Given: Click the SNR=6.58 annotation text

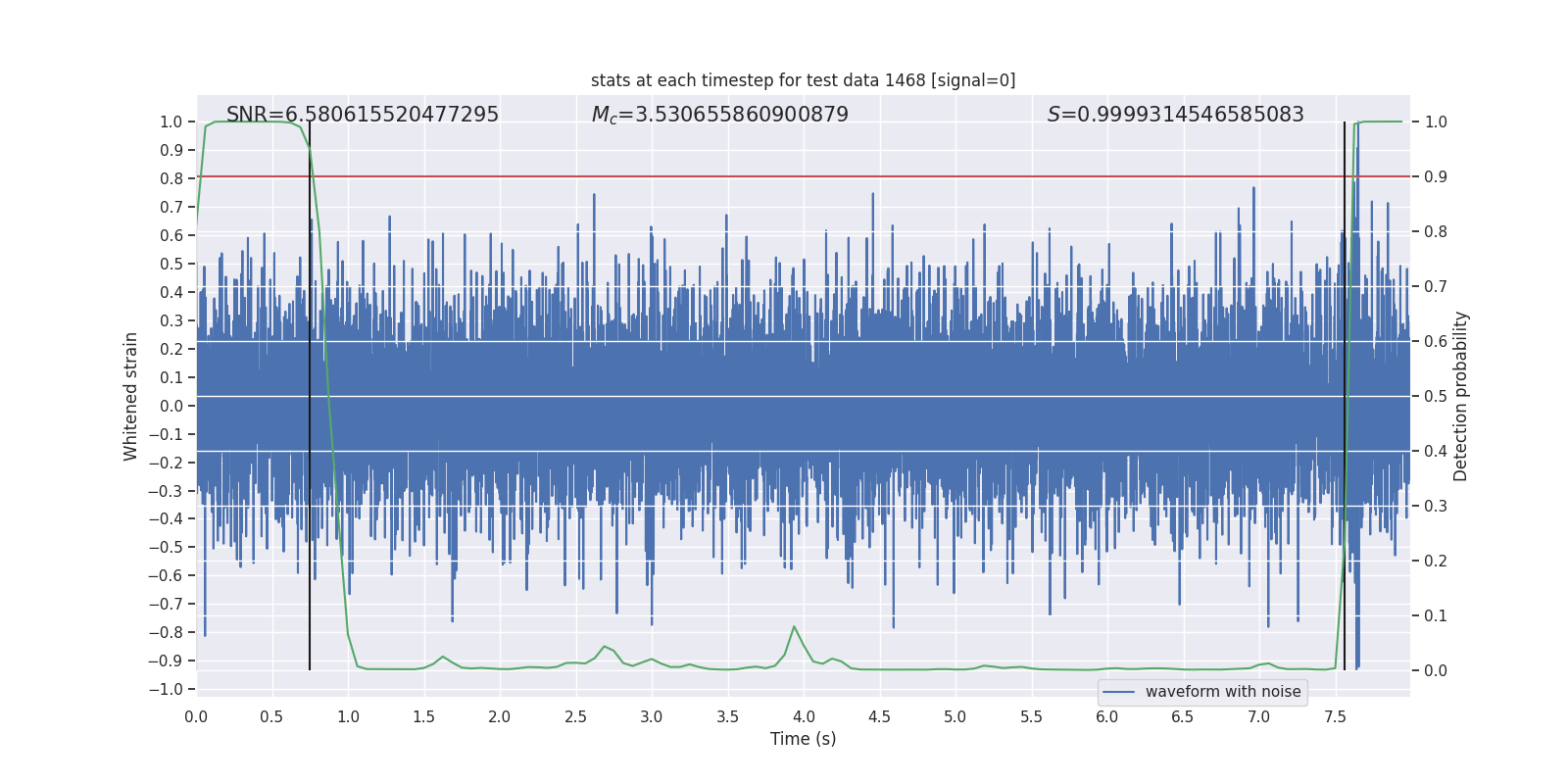Looking at the screenshot, I should click(362, 115).
